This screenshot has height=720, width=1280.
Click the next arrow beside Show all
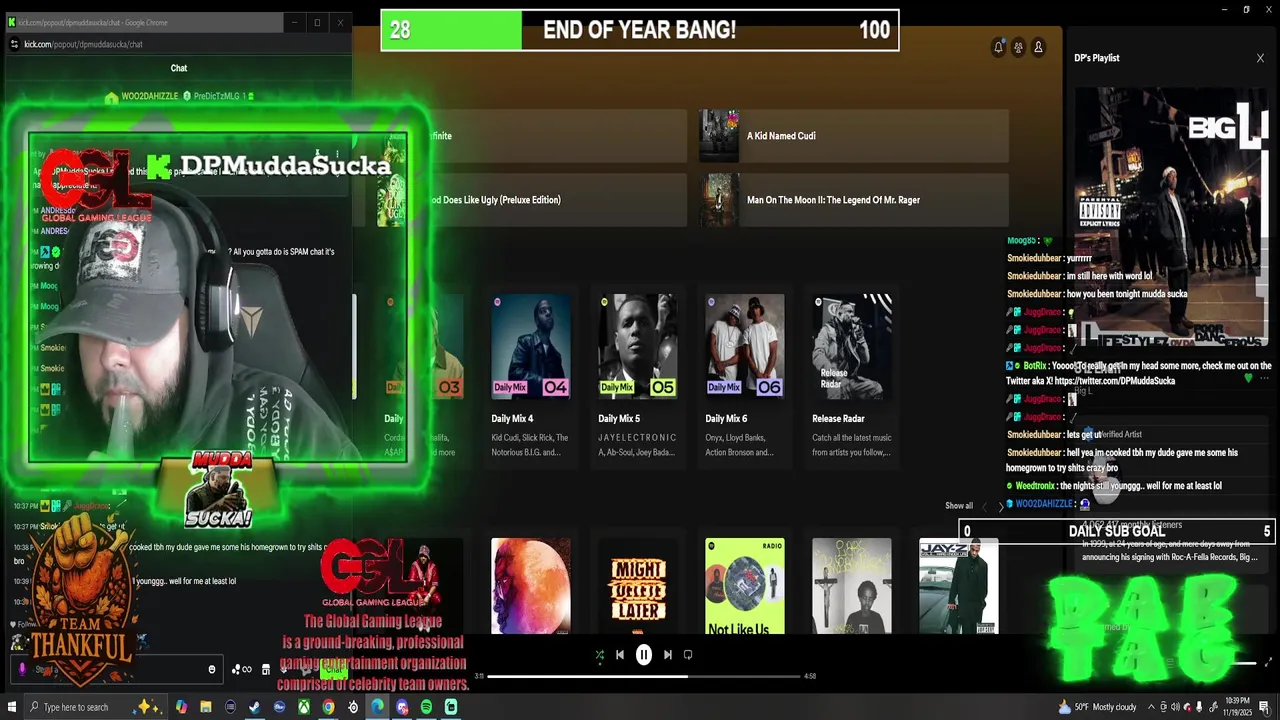[x=1000, y=507]
